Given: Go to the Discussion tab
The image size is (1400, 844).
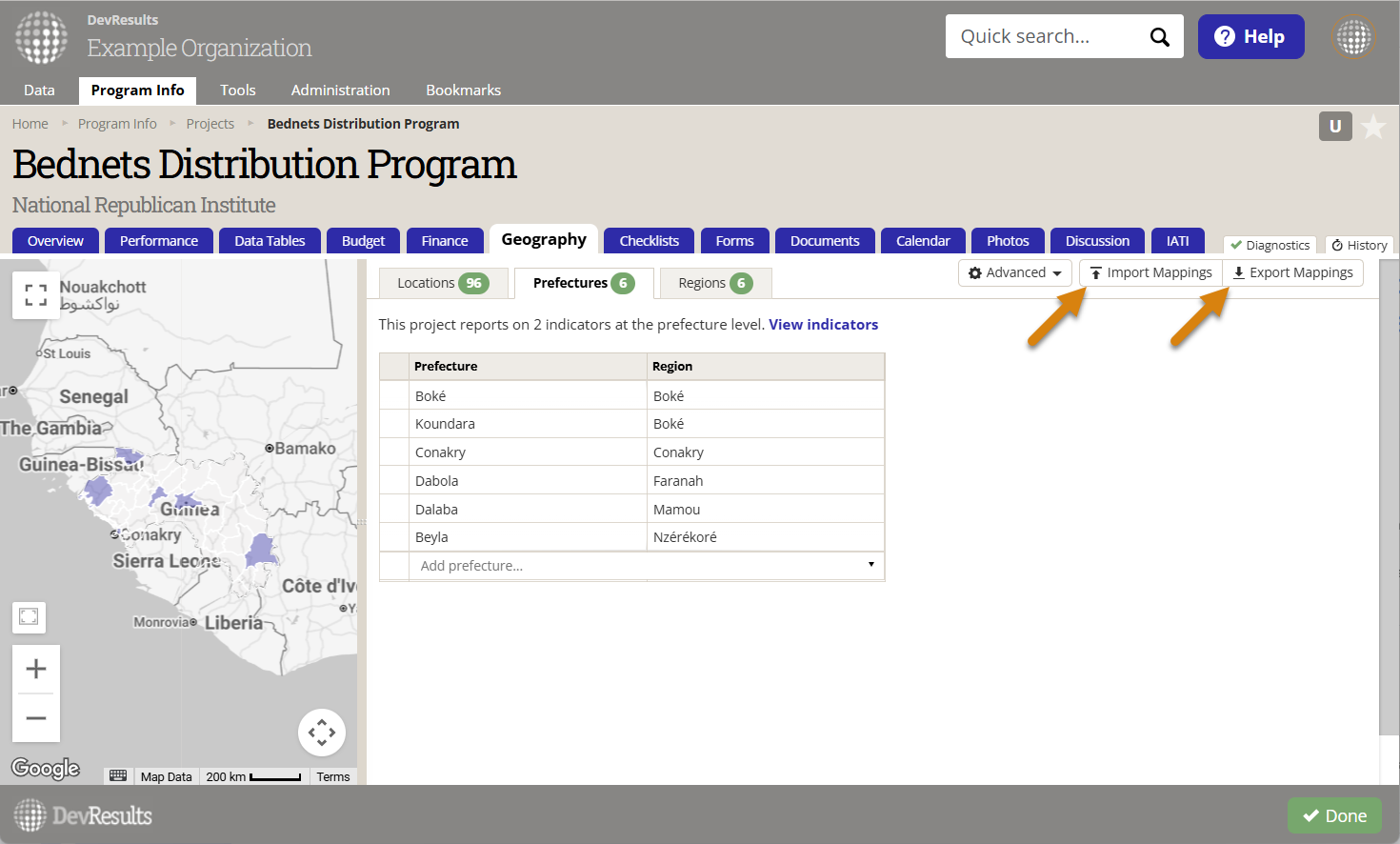Looking at the screenshot, I should pos(1098,241).
